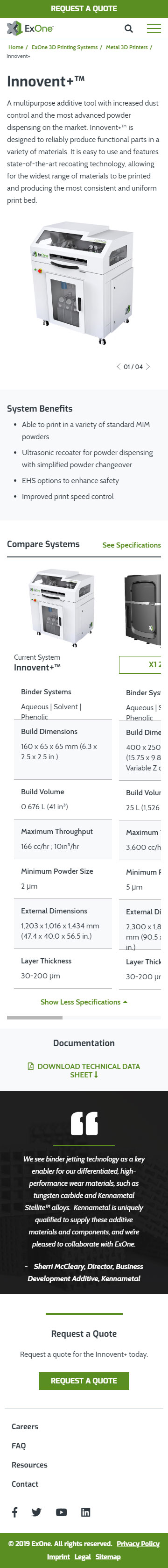168x1568 pixels.
Task: Click the See Specifications link
Action: [132, 545]
